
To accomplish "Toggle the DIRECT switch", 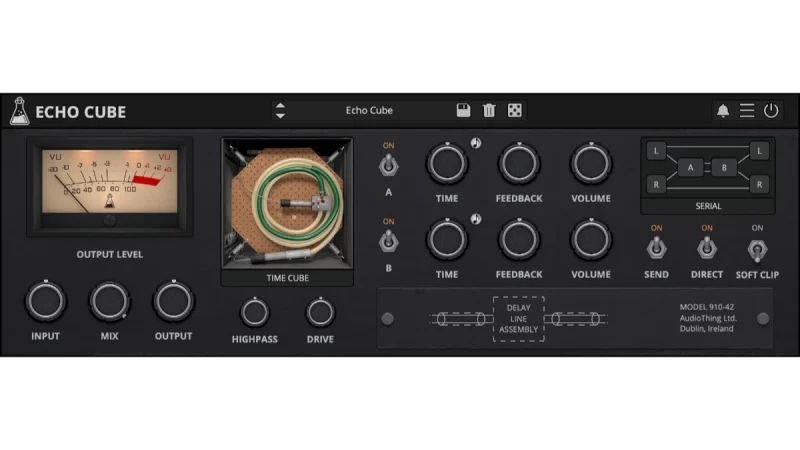I will [x=707, y=248].
